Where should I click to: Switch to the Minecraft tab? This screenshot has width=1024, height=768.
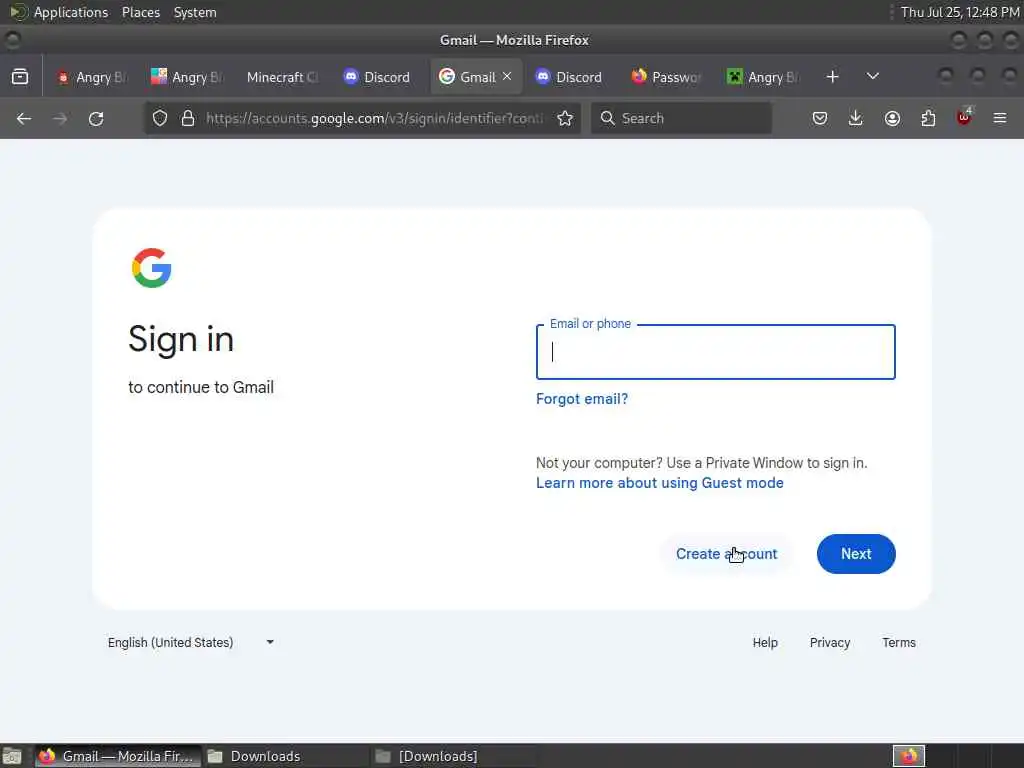pos(281,77)
